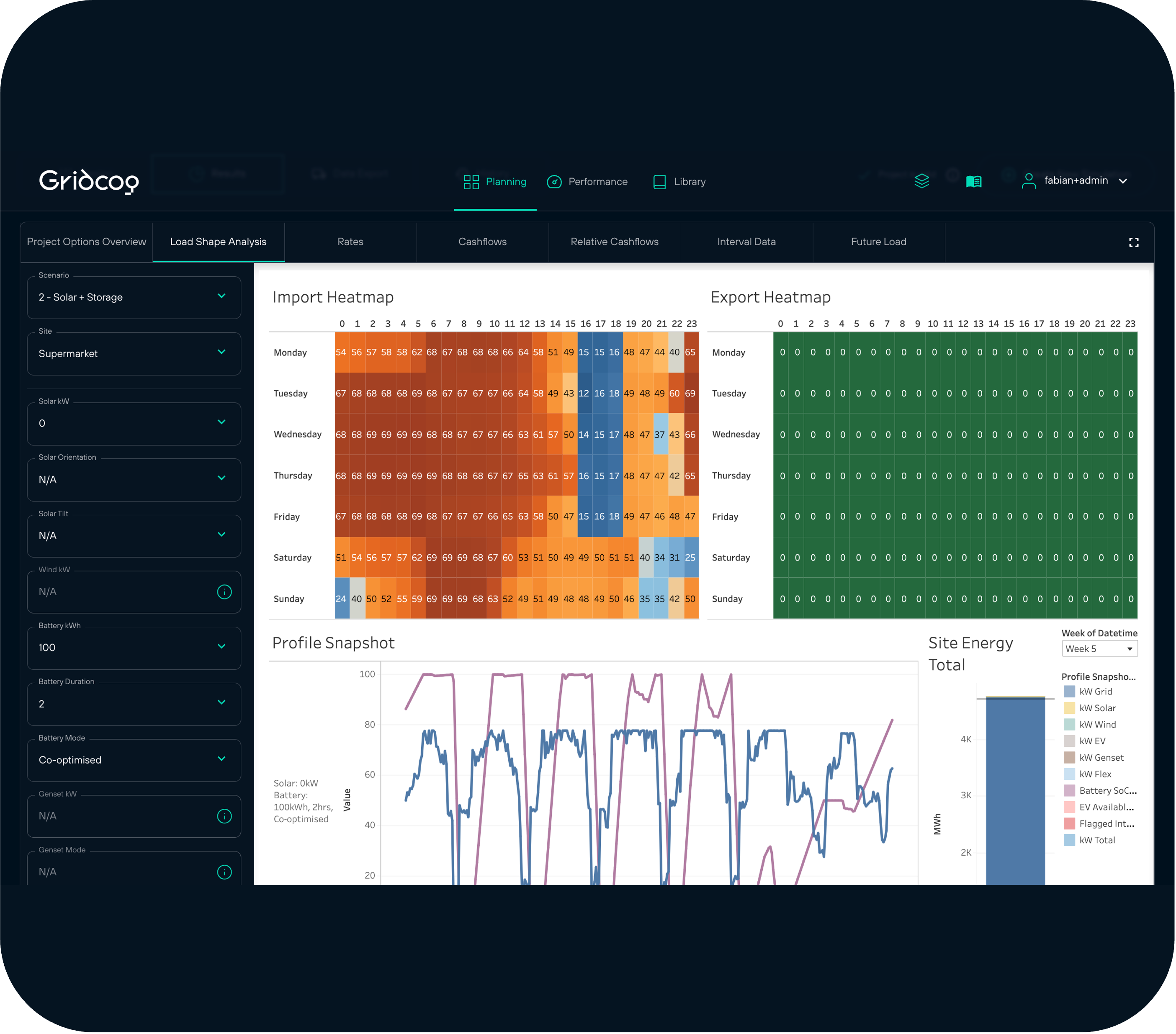The height and width of the screenshot is (1034, 1176).
Task: Expand dashboard to fullscreen
Action: tap(1133, 242)
